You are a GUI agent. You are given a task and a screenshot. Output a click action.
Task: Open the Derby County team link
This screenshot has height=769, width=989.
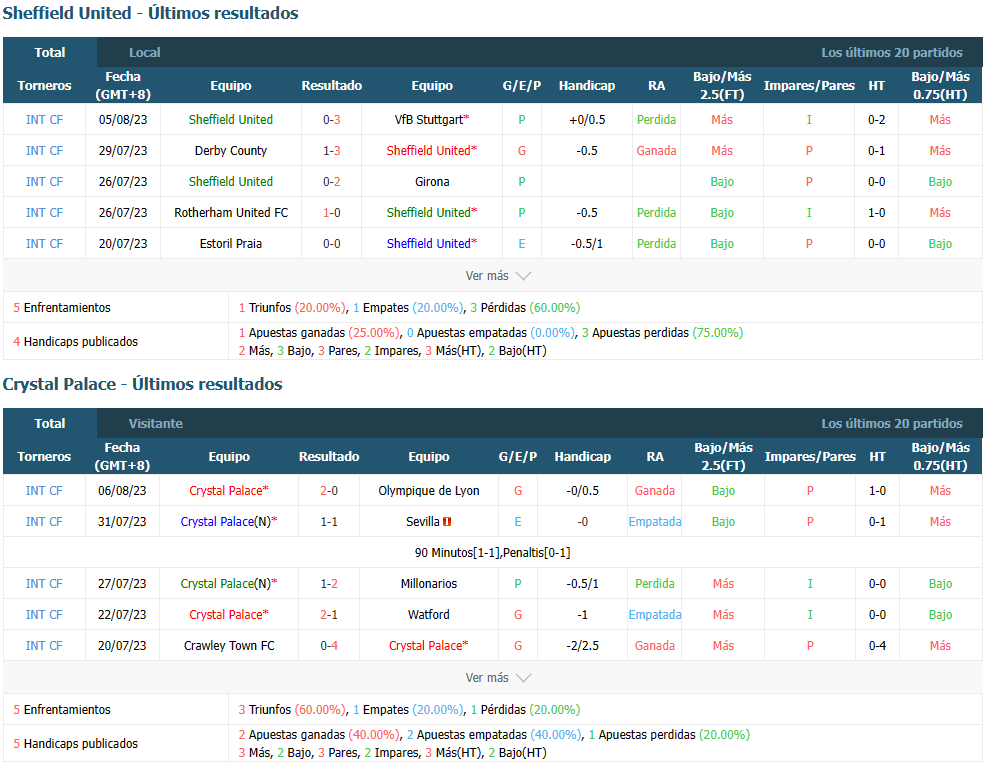coord(231,150)
